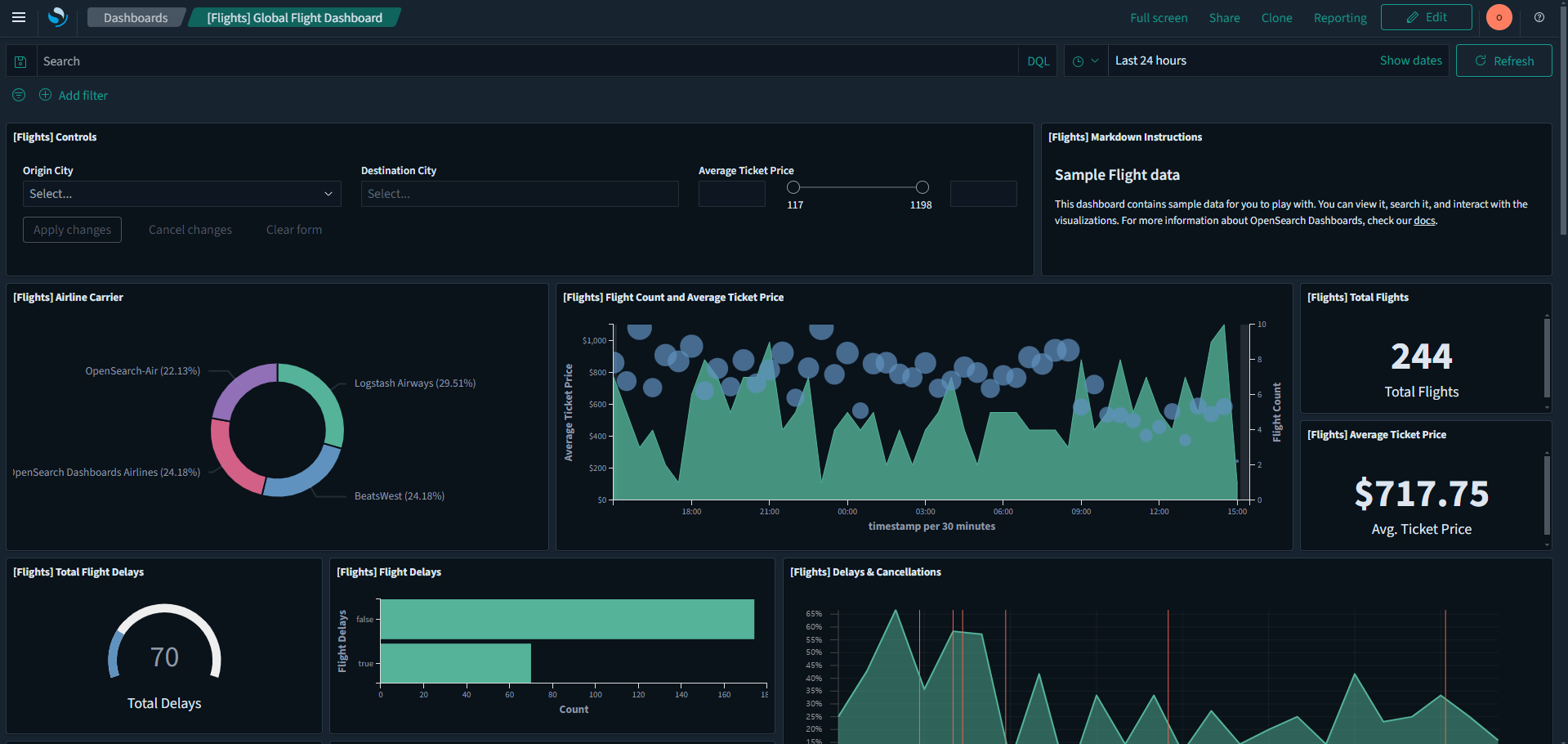Click the '[Flights] Markdown Instructions' panel title
Screen dimensions: 1568x744
(1125, 137)
